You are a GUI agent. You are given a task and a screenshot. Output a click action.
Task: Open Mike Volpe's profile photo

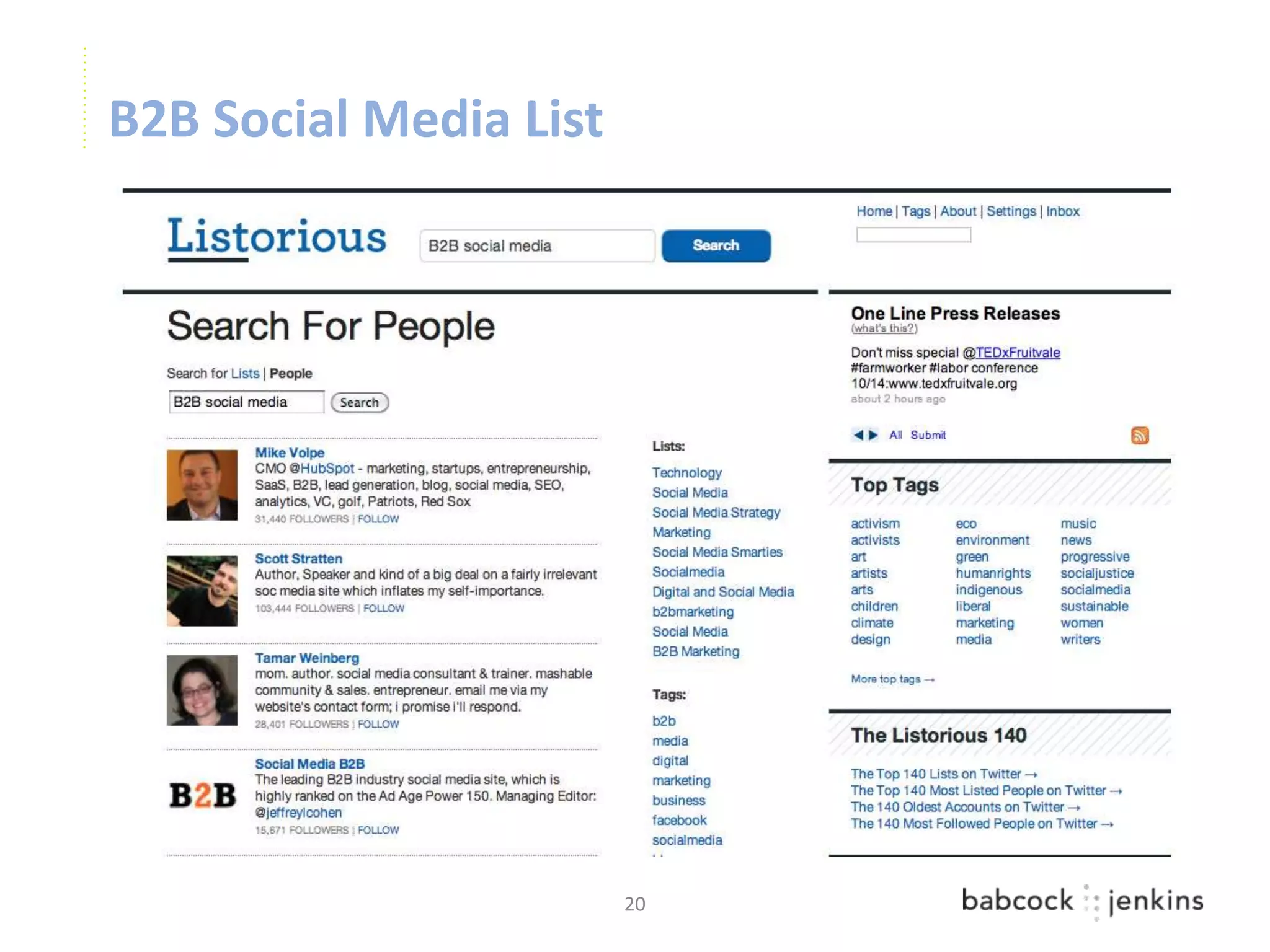point(202,485)
